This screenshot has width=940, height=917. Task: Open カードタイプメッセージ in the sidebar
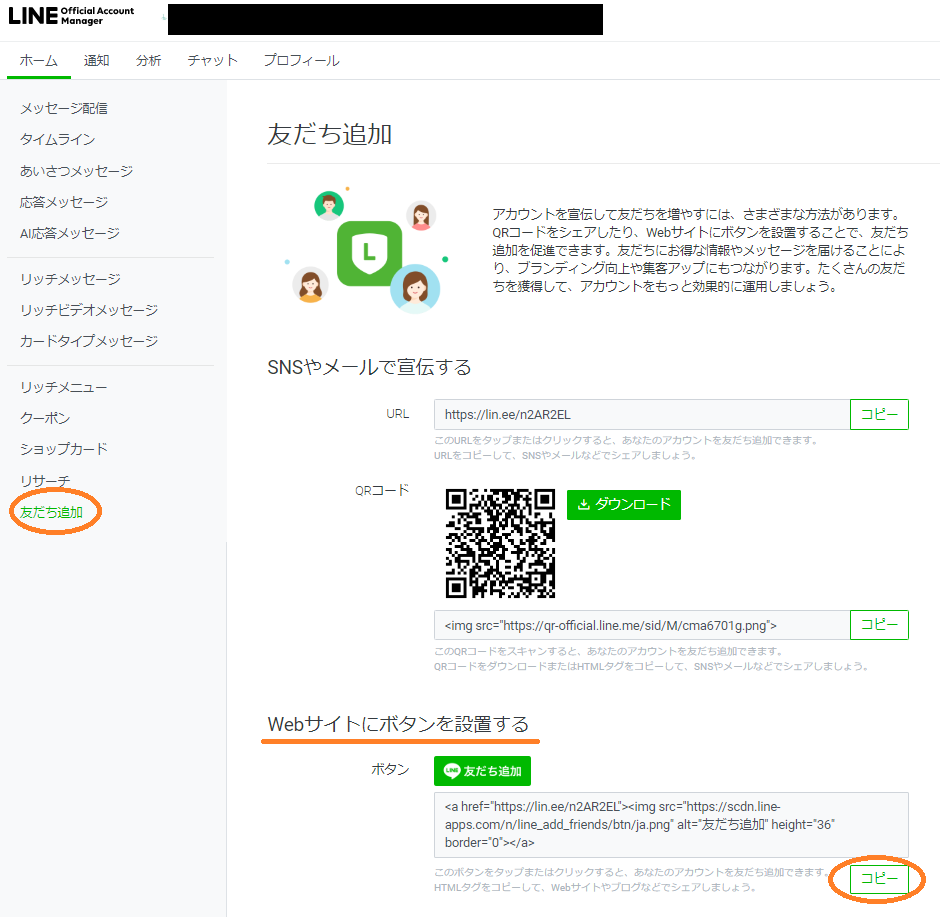(x=89, y=342)
